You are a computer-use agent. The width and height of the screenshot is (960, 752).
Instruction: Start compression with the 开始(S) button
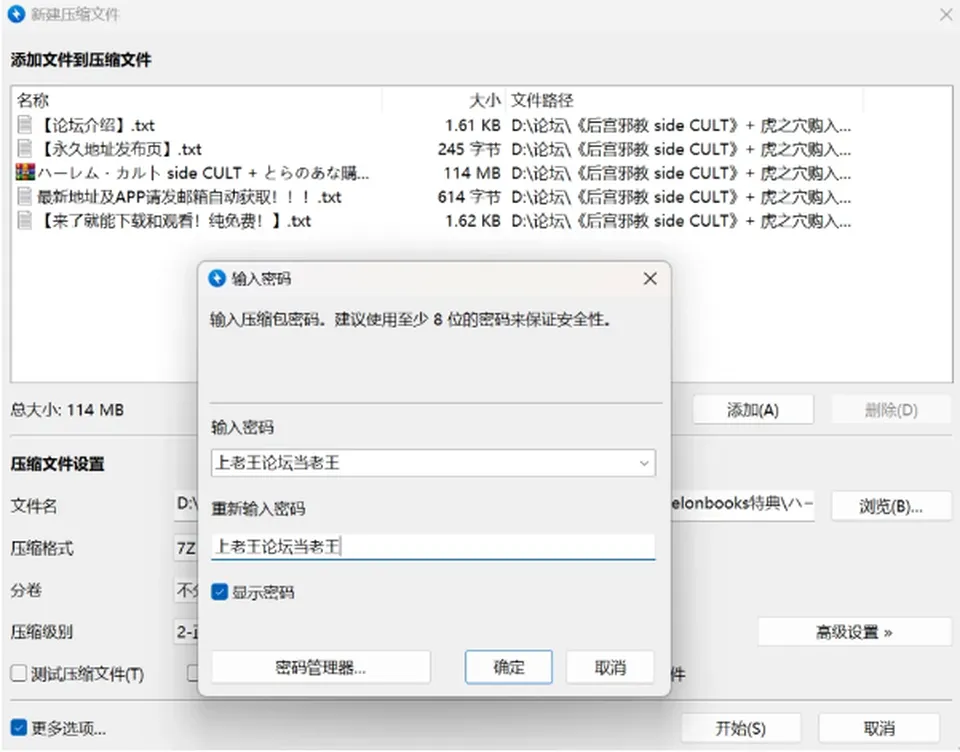coord(741,728)
